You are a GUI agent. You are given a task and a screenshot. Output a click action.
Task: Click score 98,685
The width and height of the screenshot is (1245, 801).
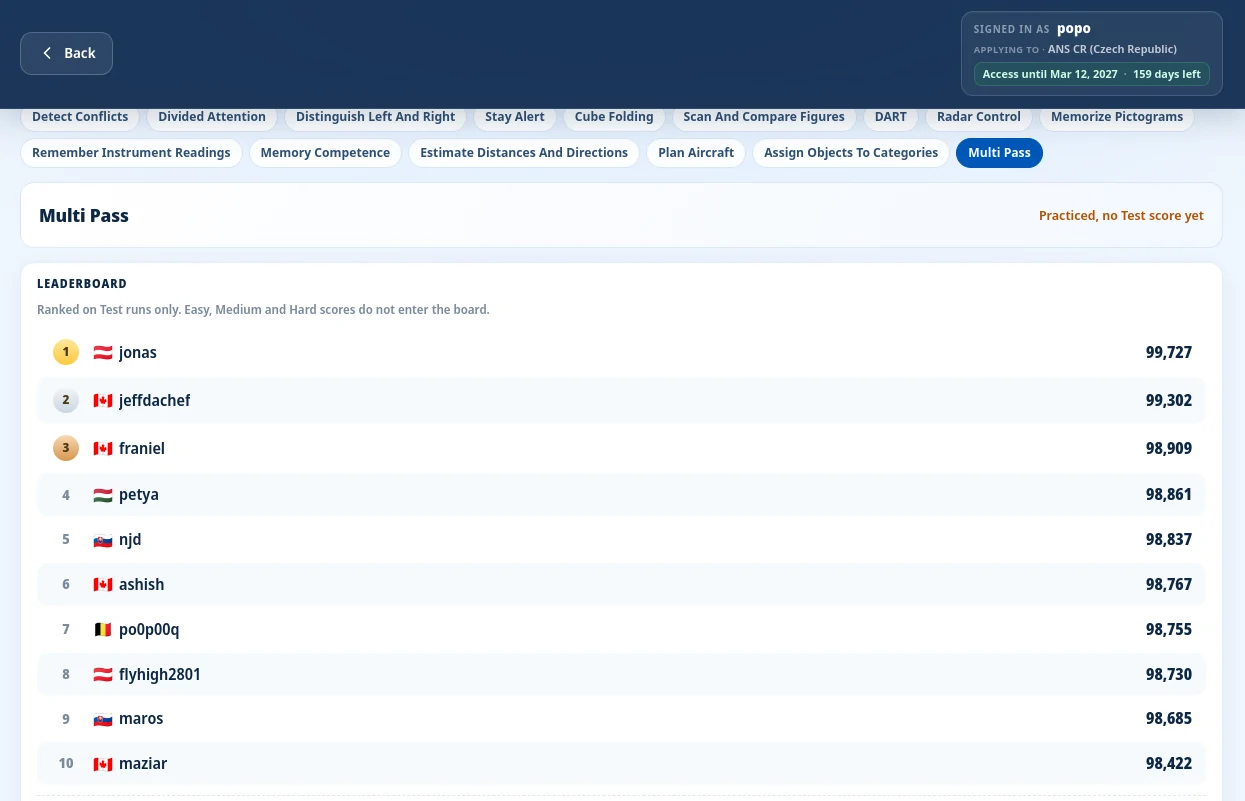point(1169,718)
